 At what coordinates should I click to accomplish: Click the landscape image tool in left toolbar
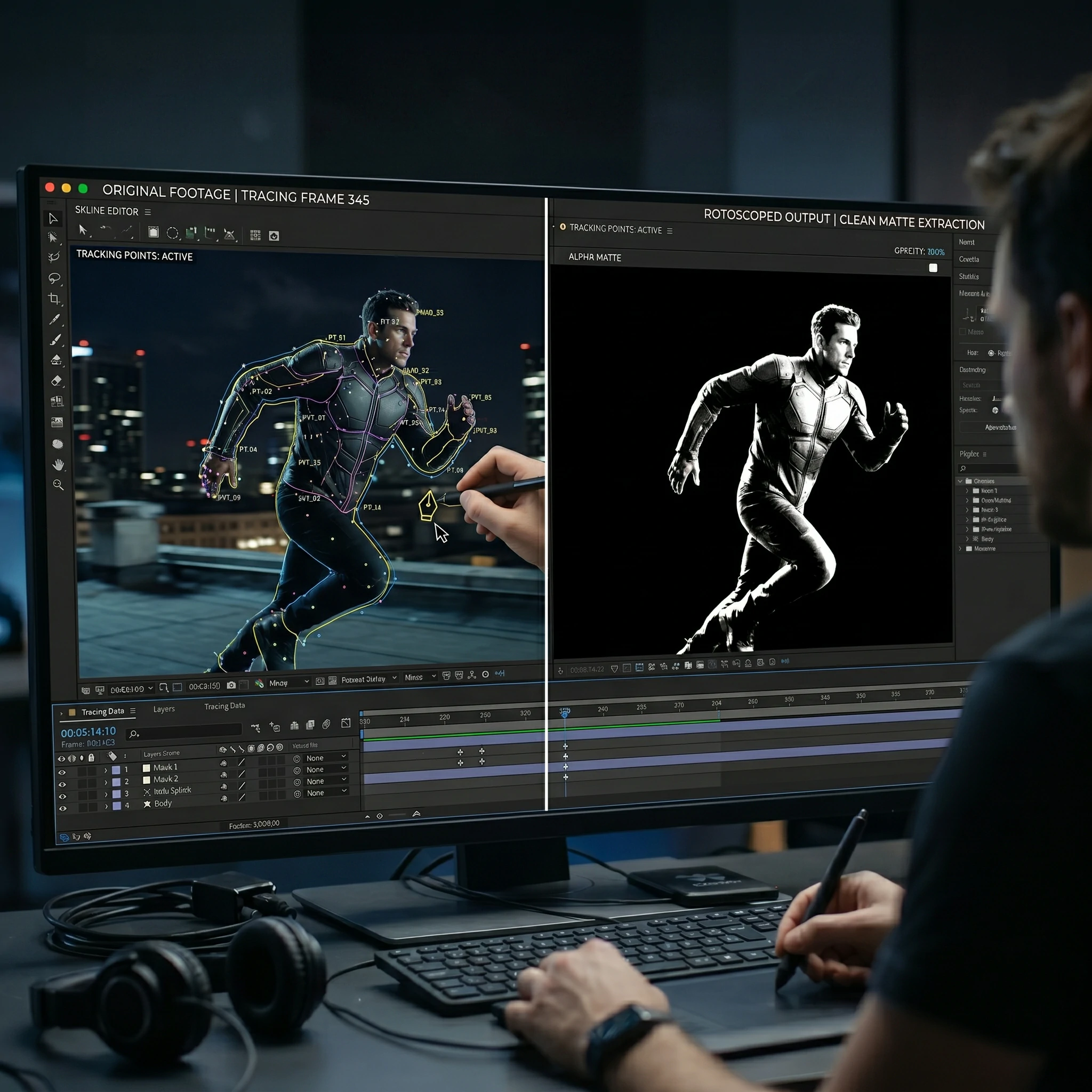click(57, 422)
